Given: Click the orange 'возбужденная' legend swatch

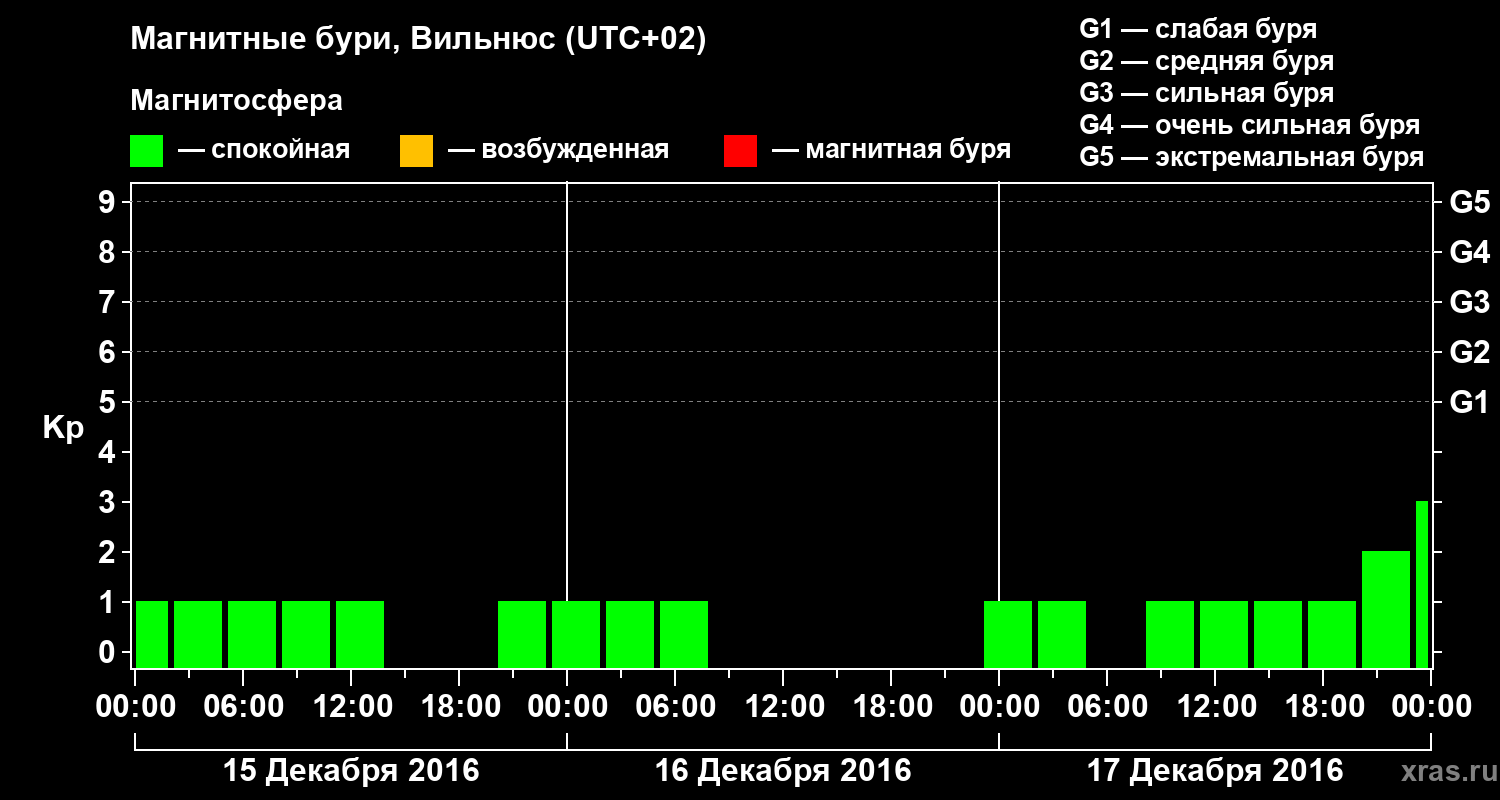Looking at the screenshot, I should coord(416,151).
